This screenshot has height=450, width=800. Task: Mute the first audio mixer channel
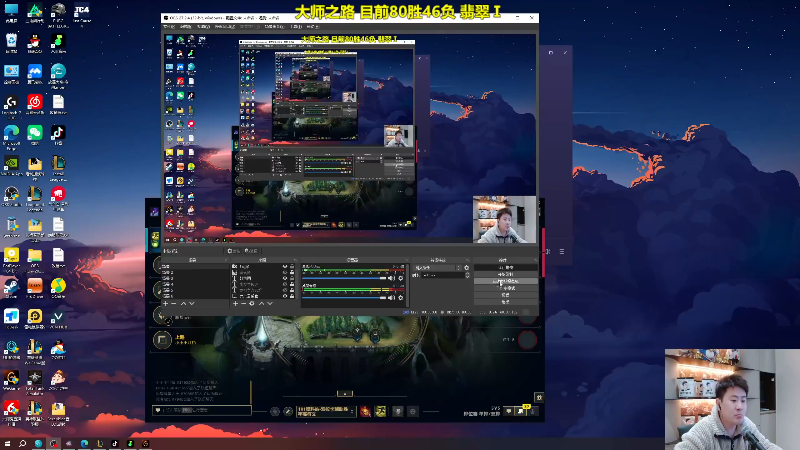point(391,278)
